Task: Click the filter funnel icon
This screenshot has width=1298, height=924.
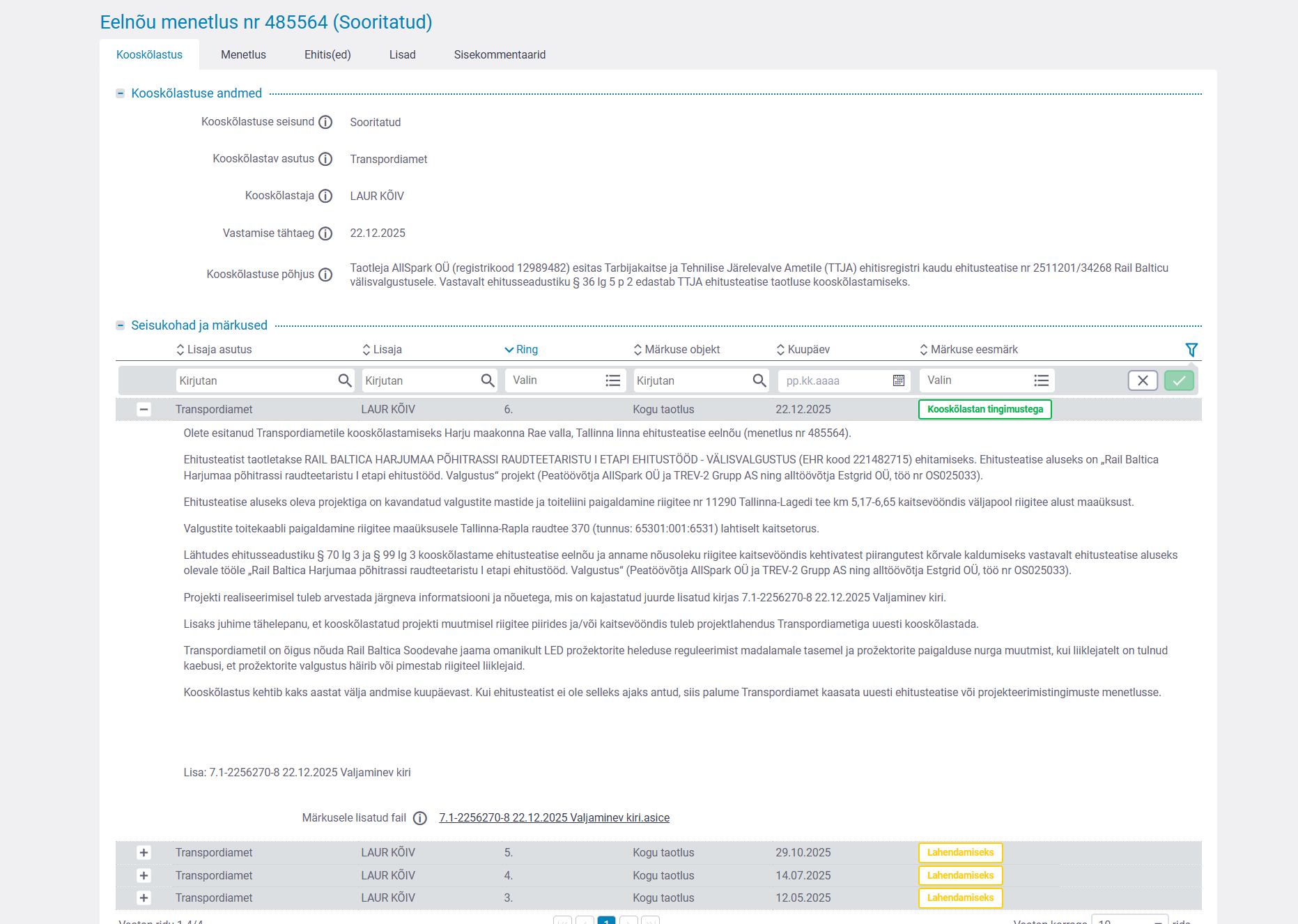Action: [1191, 350]
